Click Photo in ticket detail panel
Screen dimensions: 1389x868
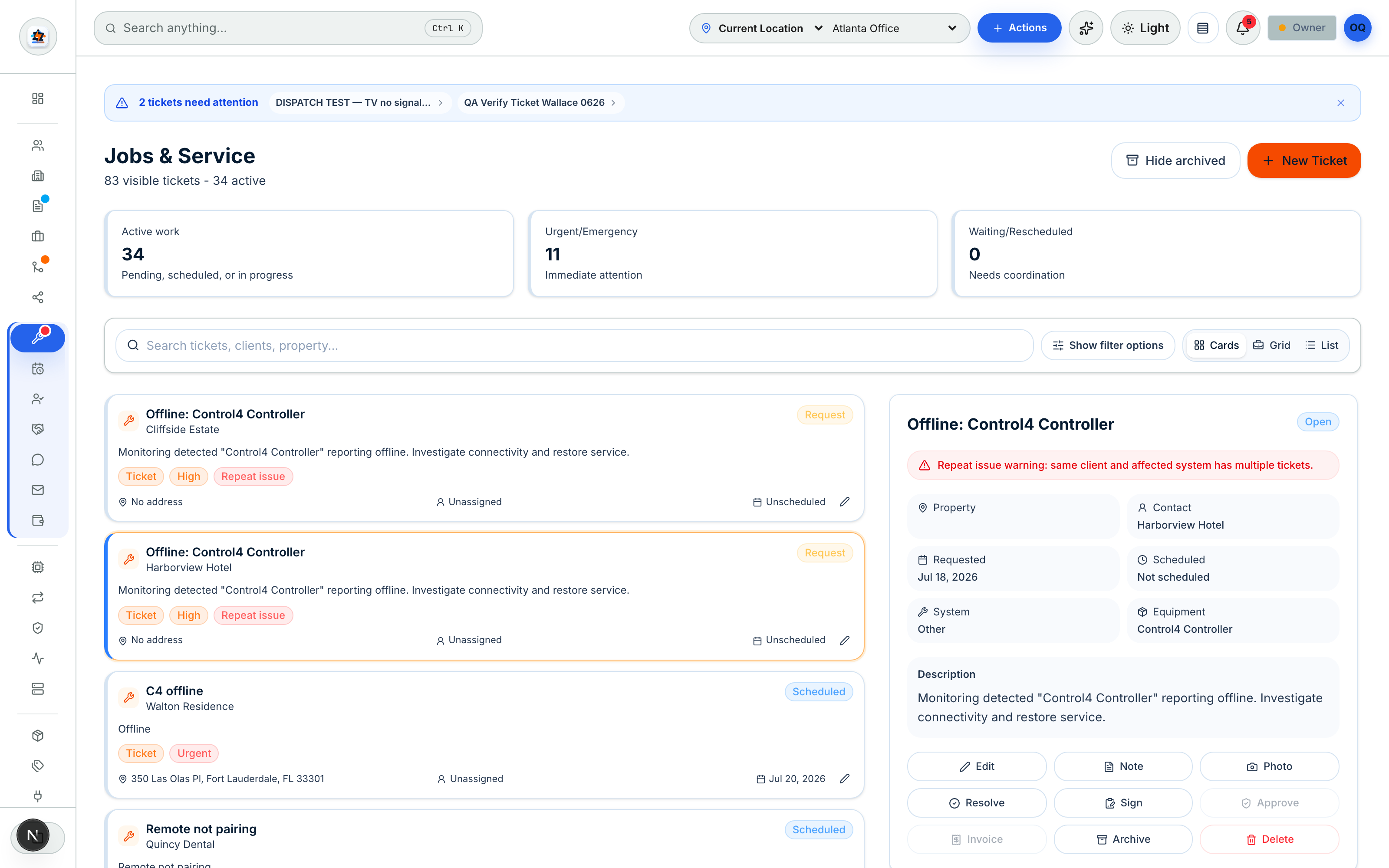pos(1270,766)
